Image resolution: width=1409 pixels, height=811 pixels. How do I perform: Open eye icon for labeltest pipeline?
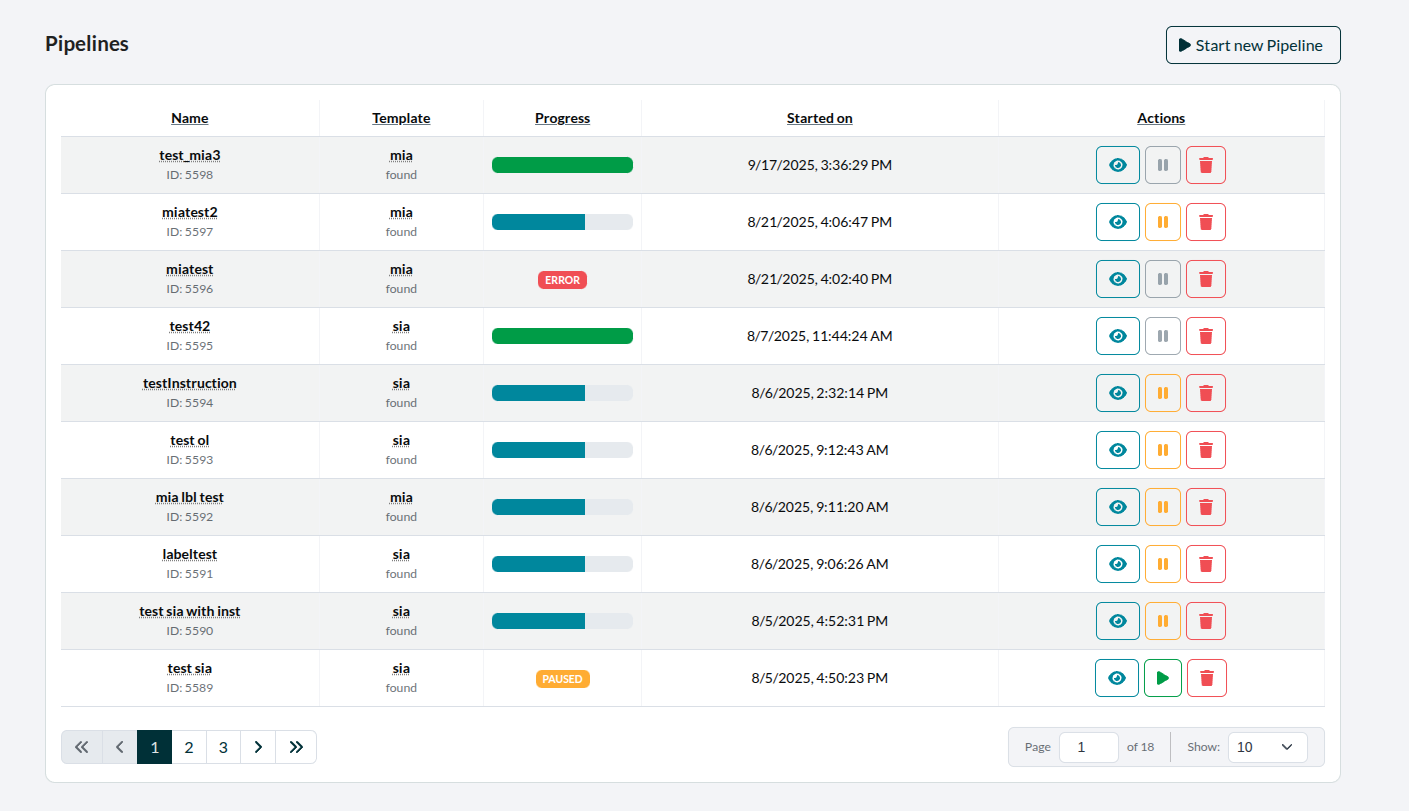coord(1117,564)
